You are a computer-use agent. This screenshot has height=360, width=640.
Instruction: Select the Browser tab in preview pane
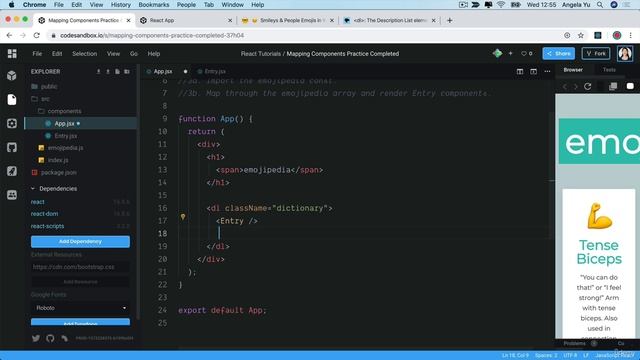click(x=573, y=70)
